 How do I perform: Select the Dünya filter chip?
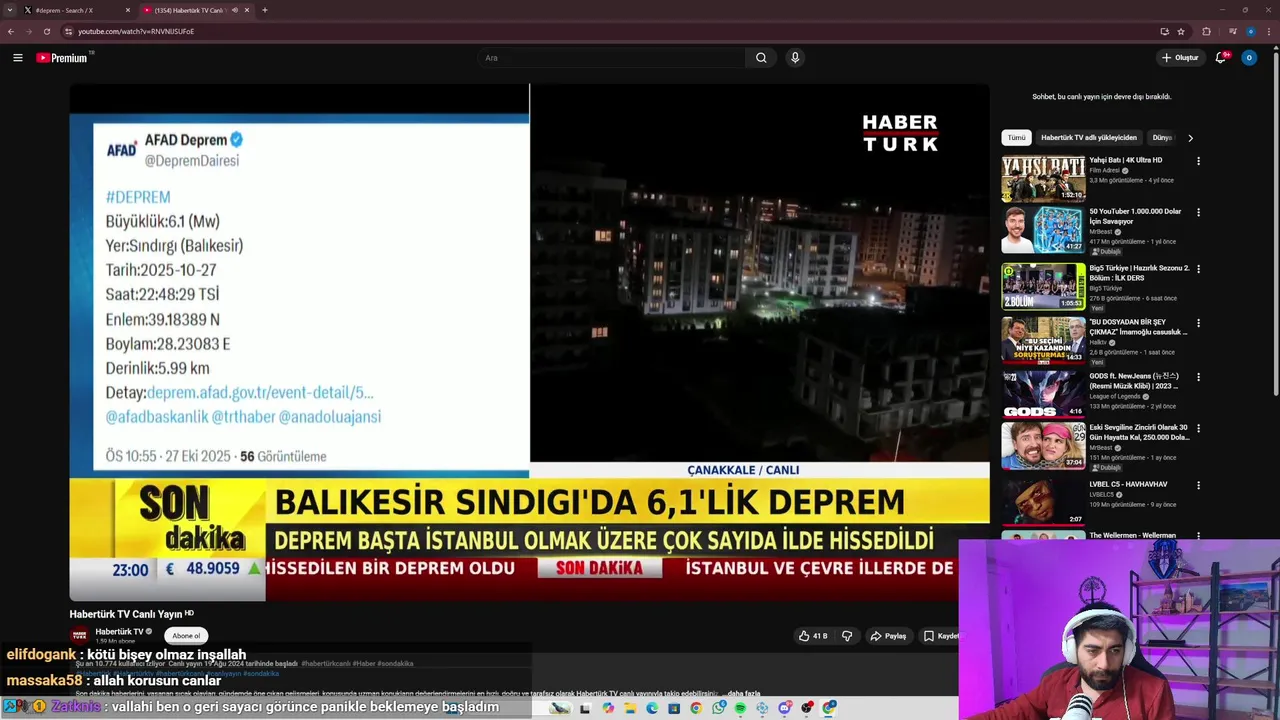pos(1162,137)
